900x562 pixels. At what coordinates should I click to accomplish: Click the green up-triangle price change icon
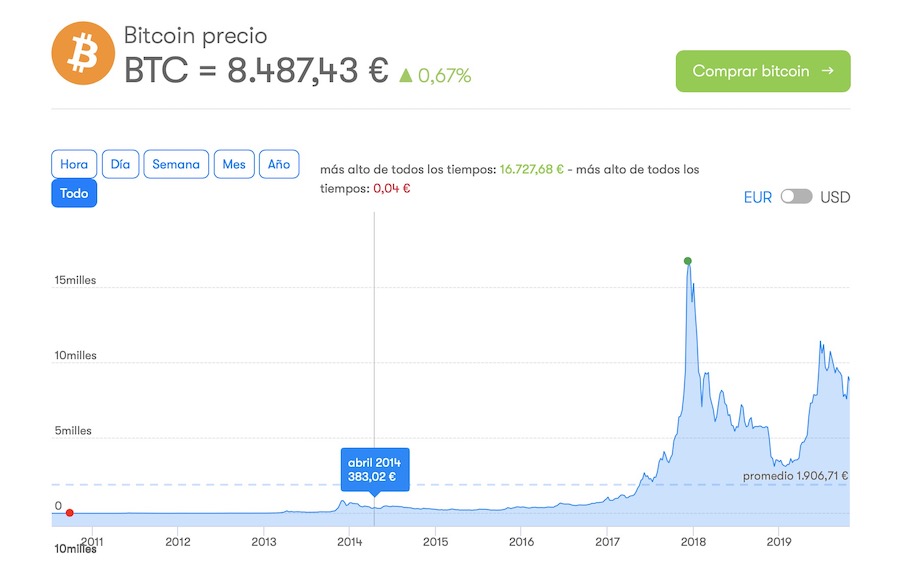point(405,75)
